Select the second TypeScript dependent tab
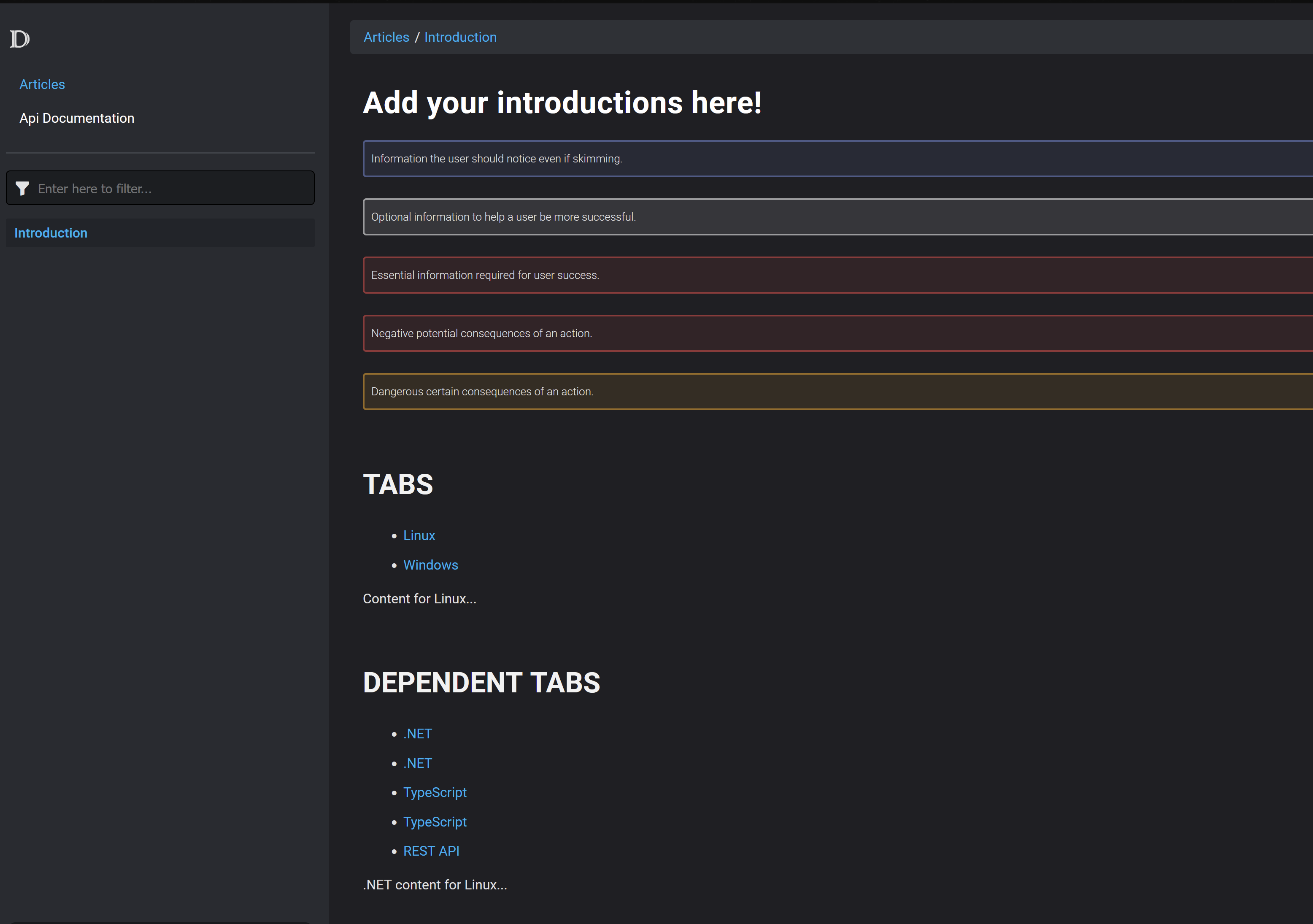This screenshot has height=924, width=1313. (x=435, y=822)
